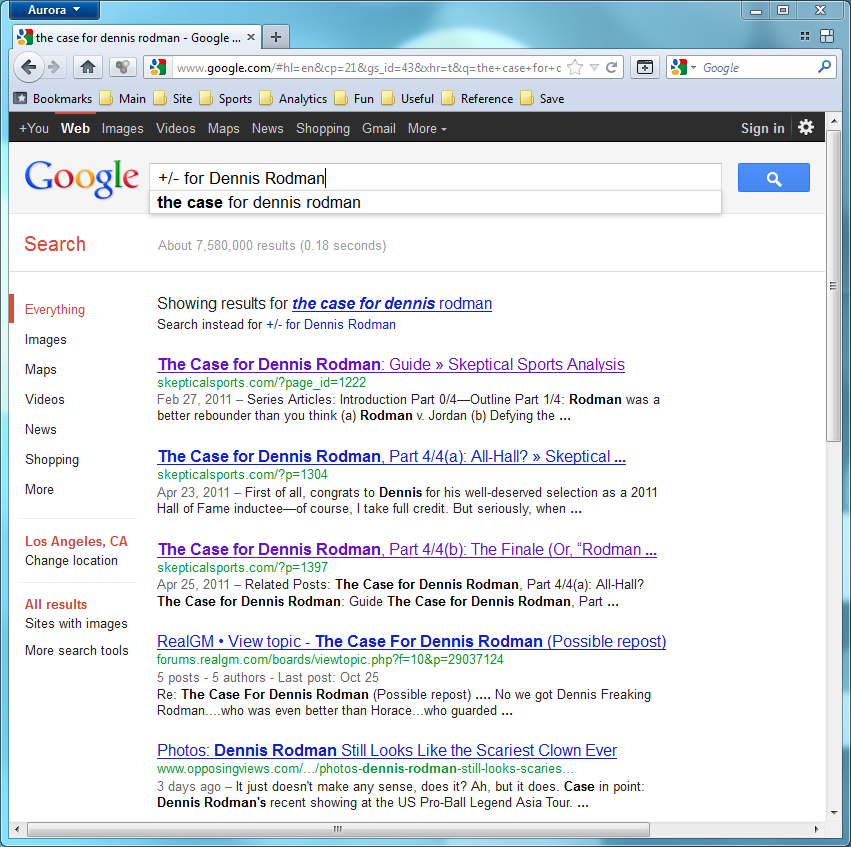Bookmark this page with the star icon
This screenshot has height=847, width=851.
pyautogui.click(x=574, y=67)
